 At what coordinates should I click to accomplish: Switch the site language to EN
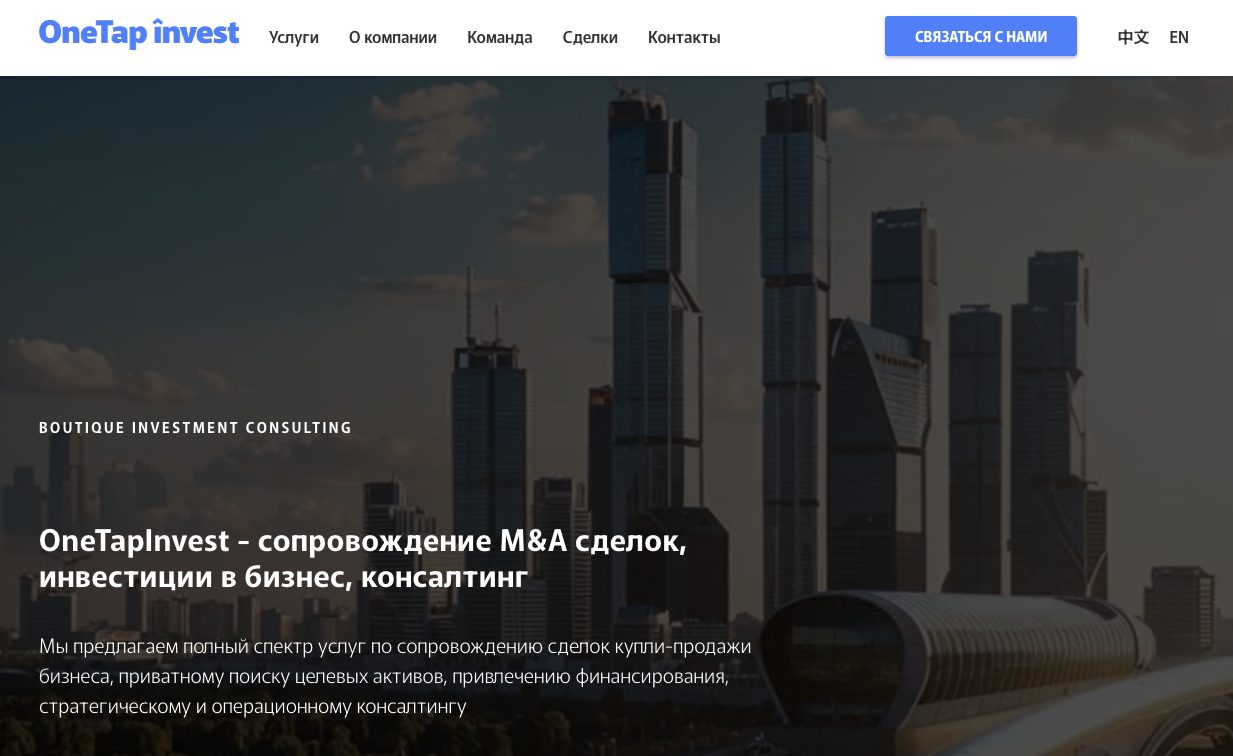point(1179,37)
